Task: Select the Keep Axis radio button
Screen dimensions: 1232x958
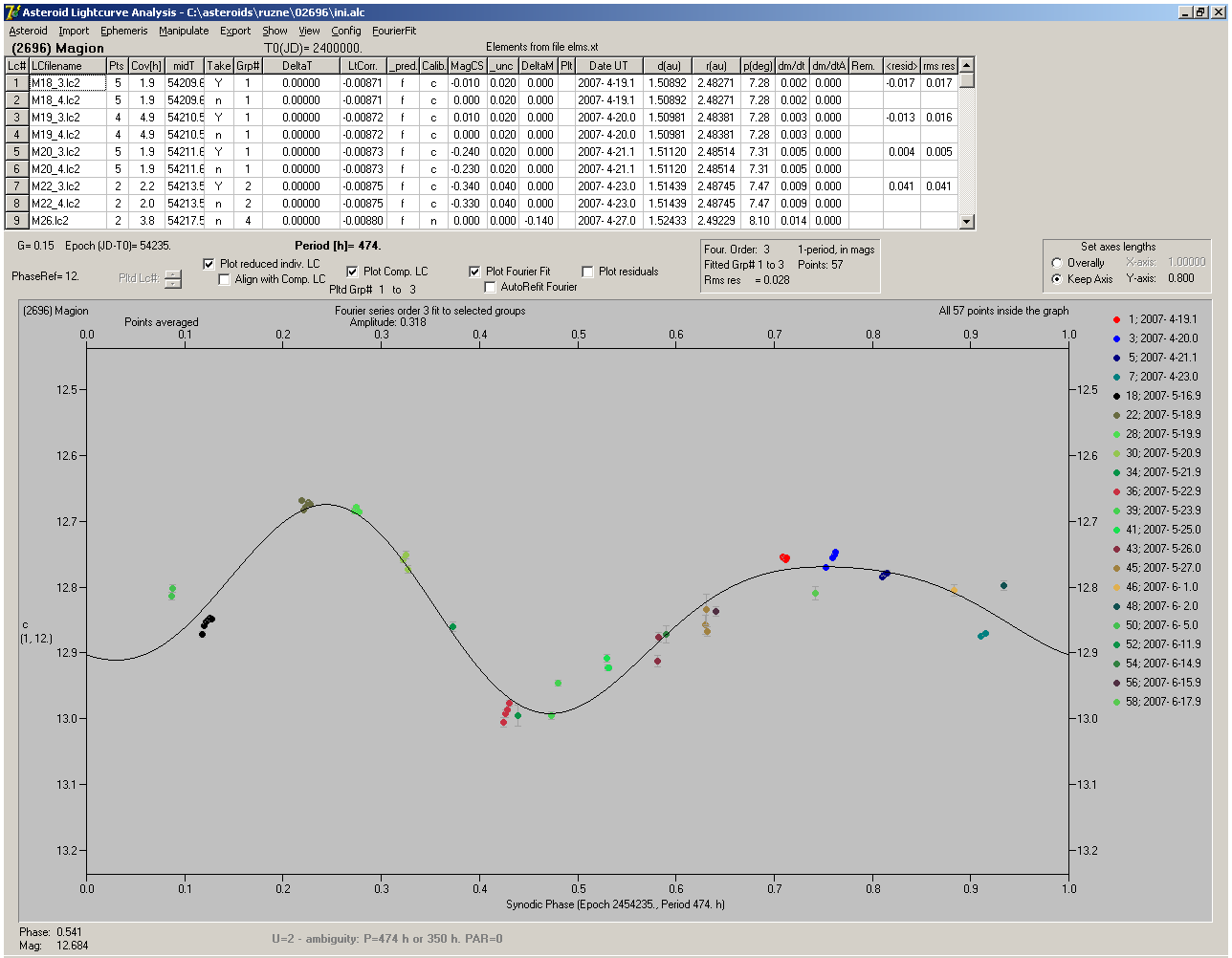Action: [1057, 279]
